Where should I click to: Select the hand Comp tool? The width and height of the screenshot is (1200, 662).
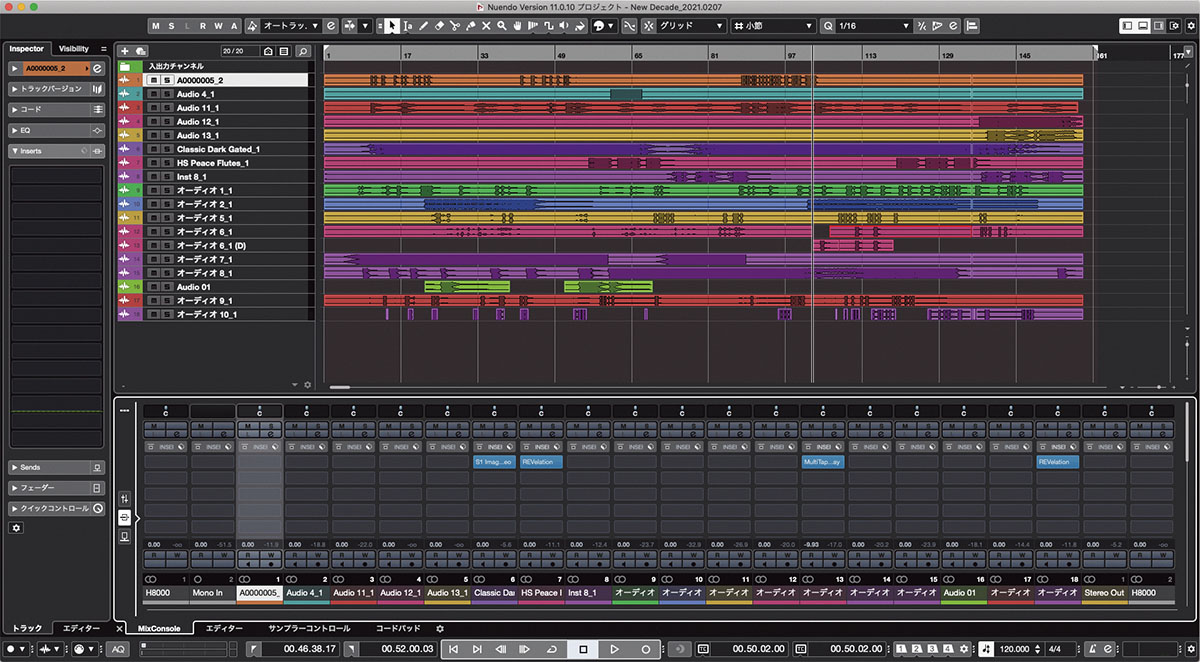(518, 25)
